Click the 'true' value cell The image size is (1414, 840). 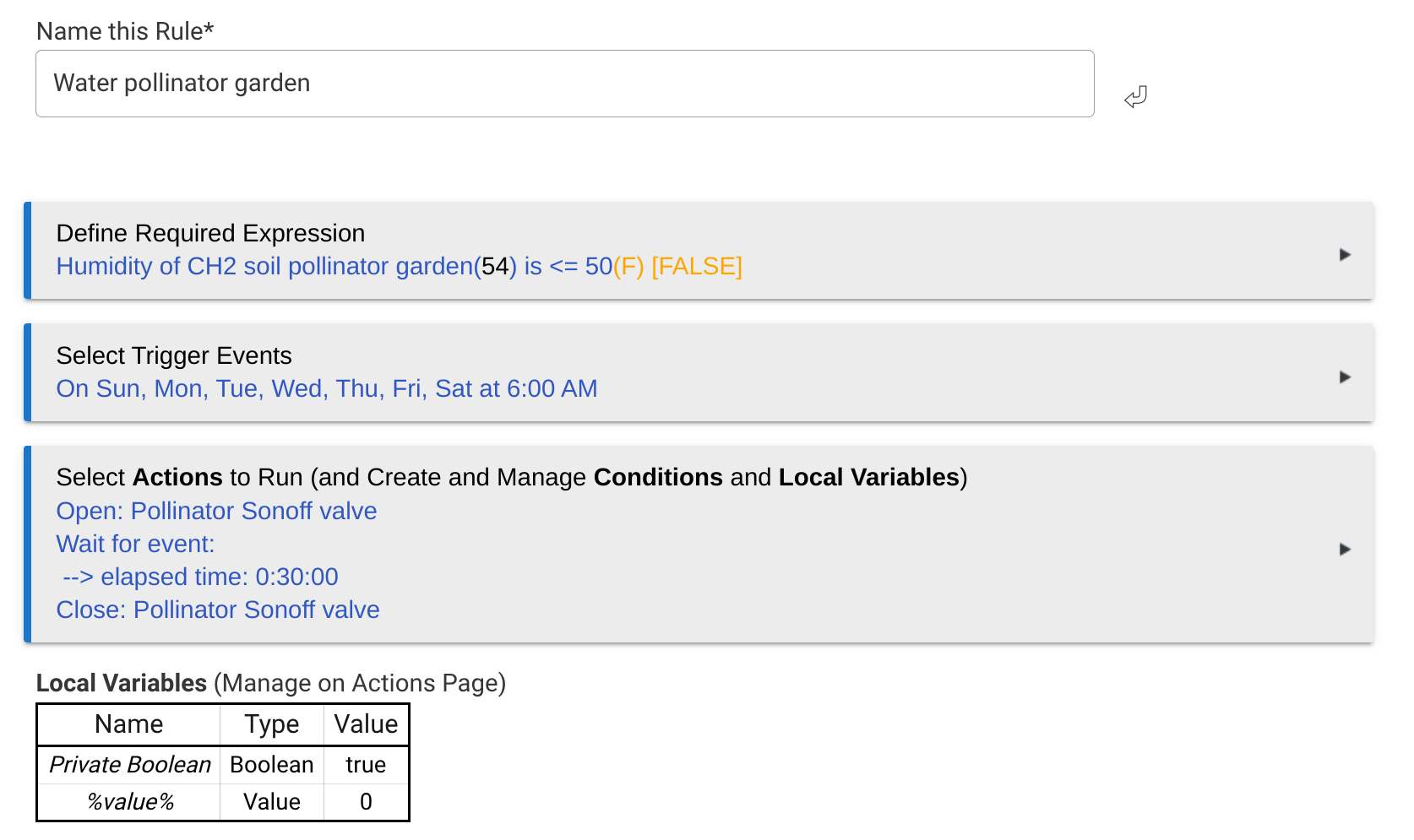click(x=366, y=765)
